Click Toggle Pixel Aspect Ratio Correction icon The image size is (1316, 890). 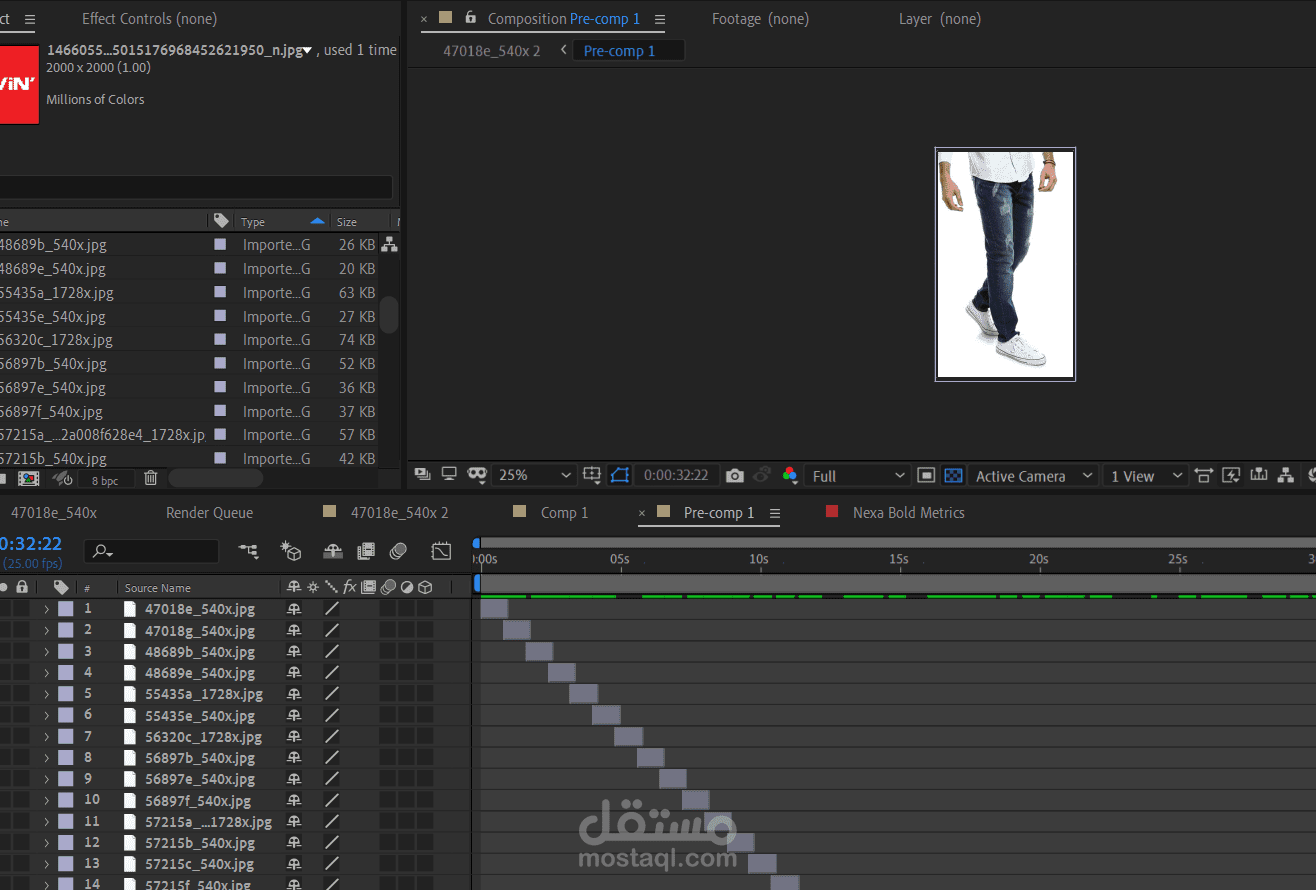(x=1204, y=476)
